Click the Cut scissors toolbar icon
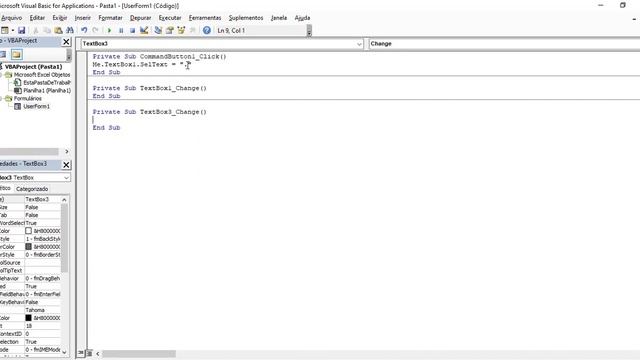640x360 pixels. (36, 31)
